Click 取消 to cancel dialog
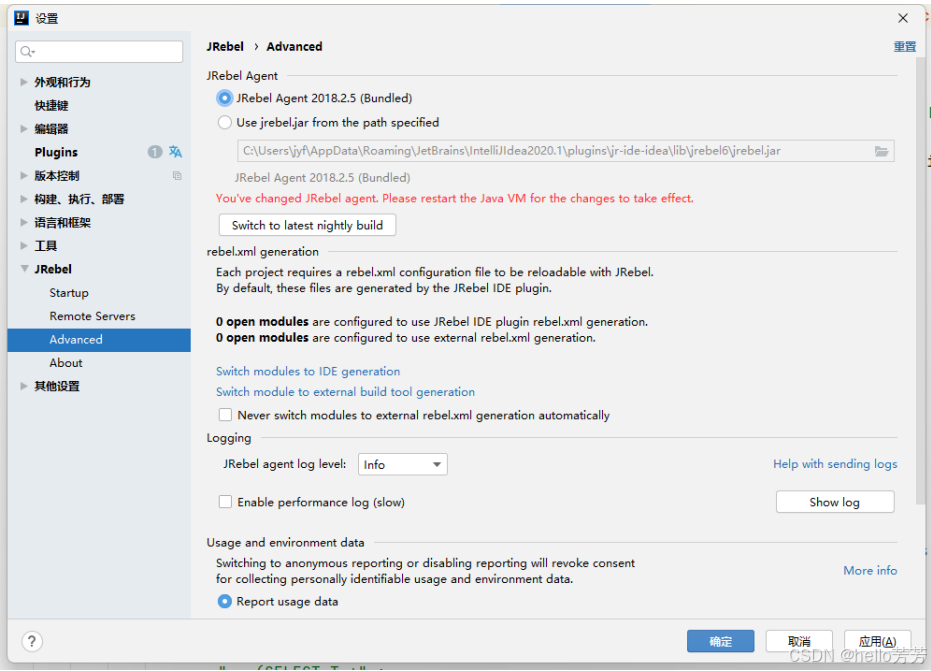 pos(799,641)
